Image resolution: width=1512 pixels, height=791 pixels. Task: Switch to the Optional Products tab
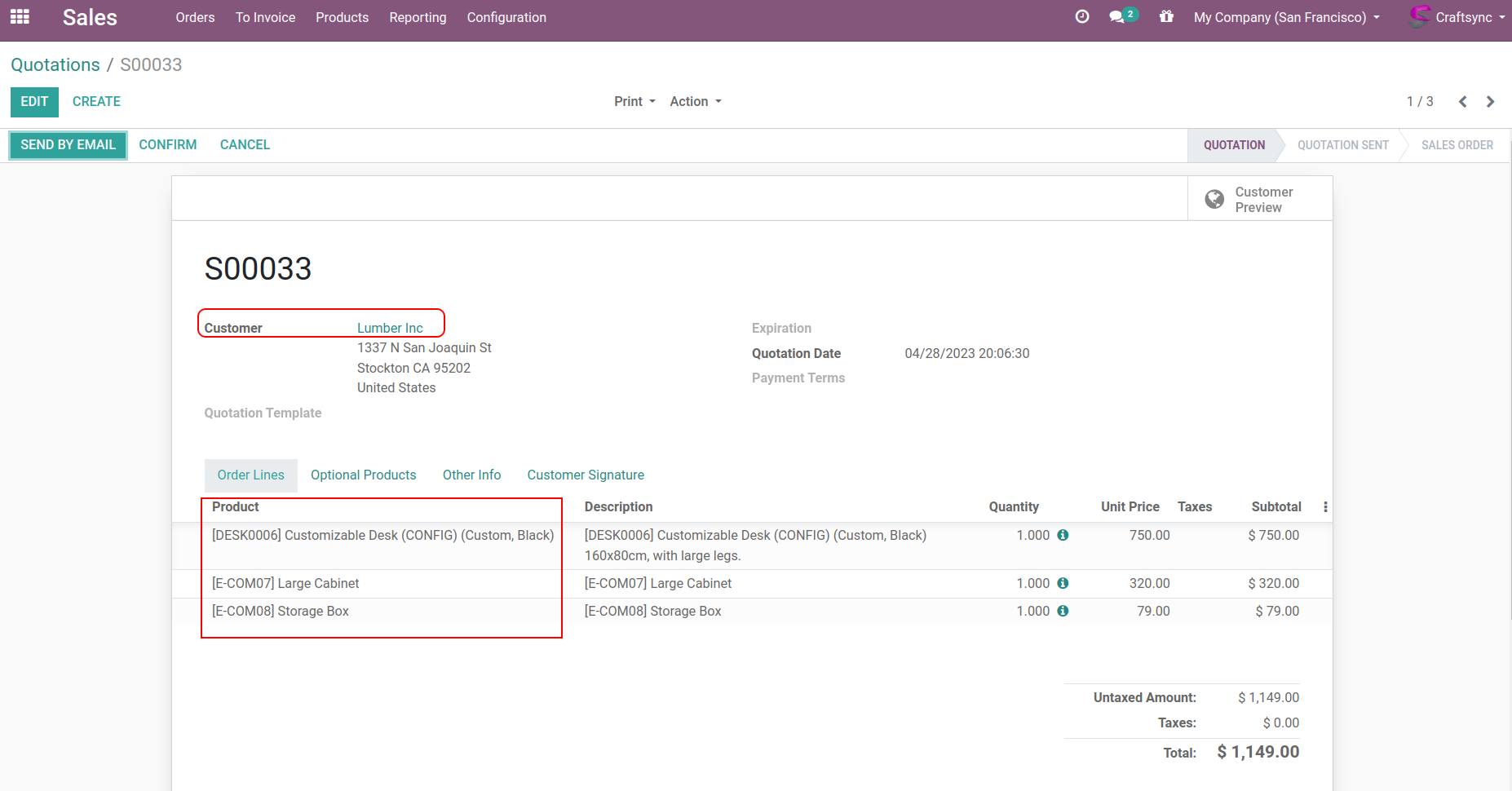pyautogui.click(x=363, y=475)
